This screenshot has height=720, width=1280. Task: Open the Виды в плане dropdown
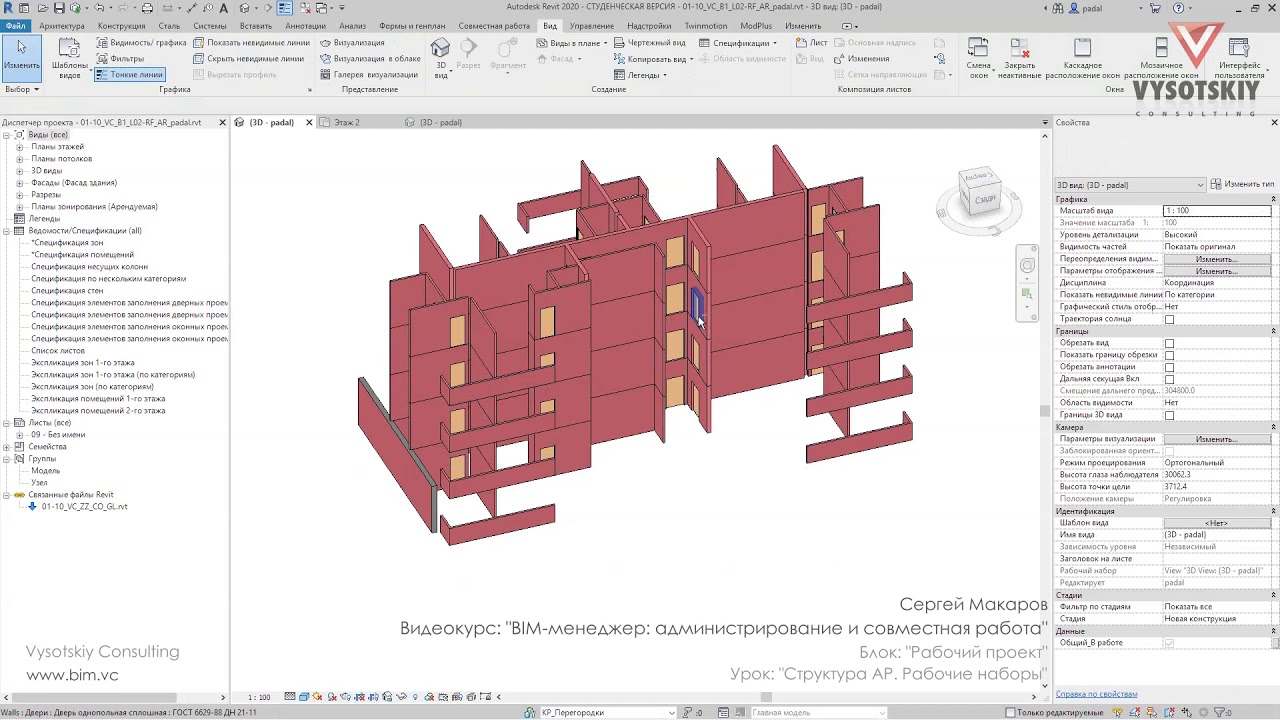click(571, 43)
